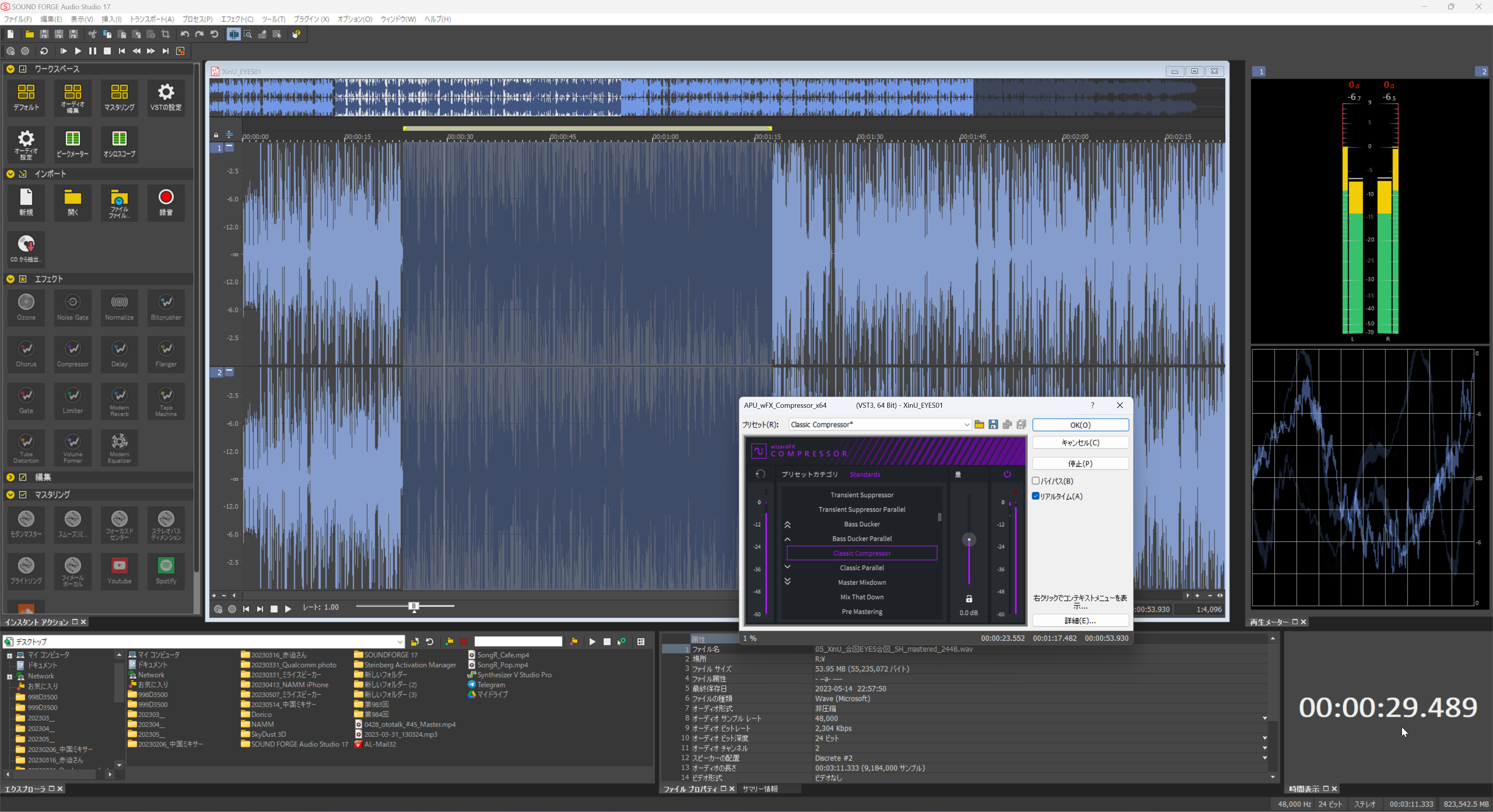Click the Stop (停止(P)) button
The height and width of the screenshot is (812, 1493).
tap(1080, 464)
